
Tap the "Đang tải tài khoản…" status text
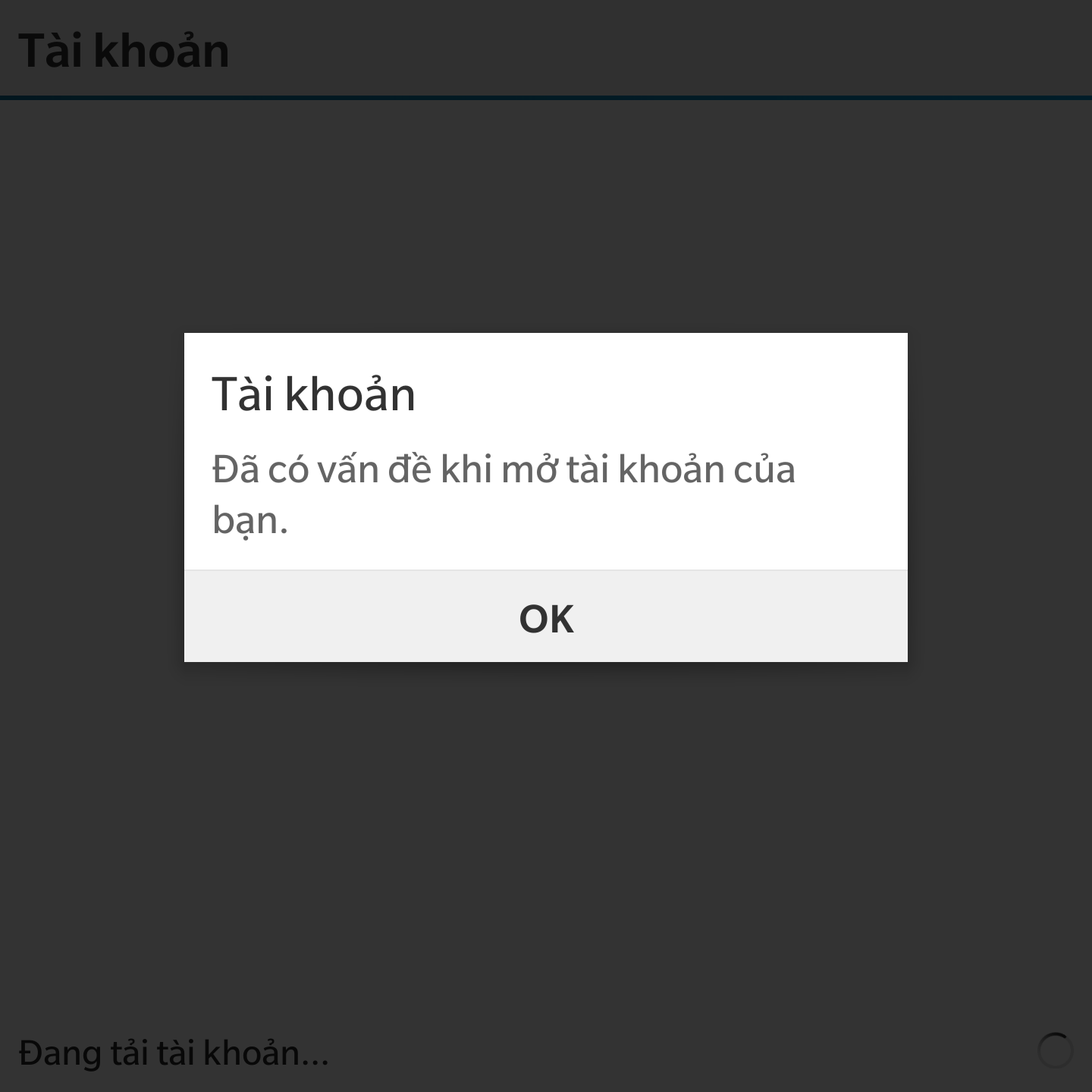[x=174, y=1053]
